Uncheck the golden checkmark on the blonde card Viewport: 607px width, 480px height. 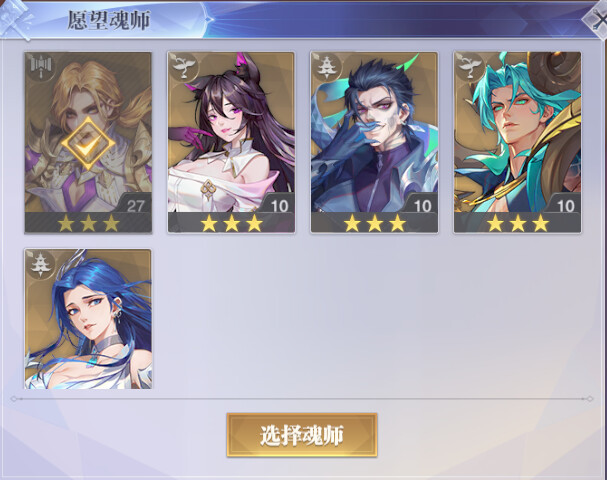point(88,144)
